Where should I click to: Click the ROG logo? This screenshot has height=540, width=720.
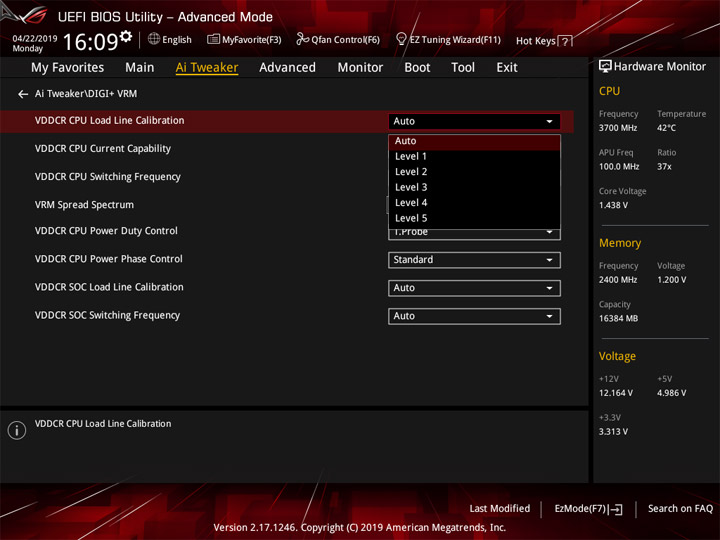tap(28, 16)
